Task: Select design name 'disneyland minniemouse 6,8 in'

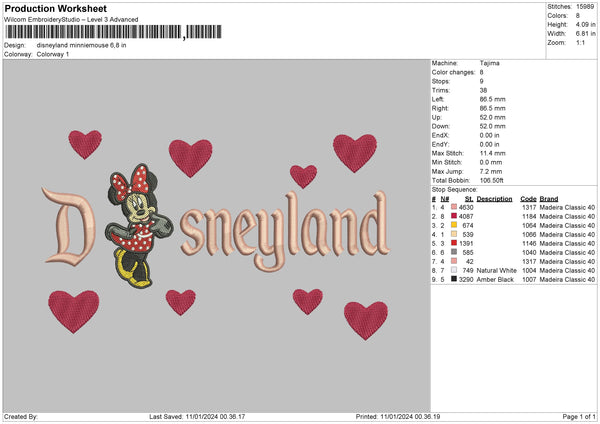Action: 82,45
